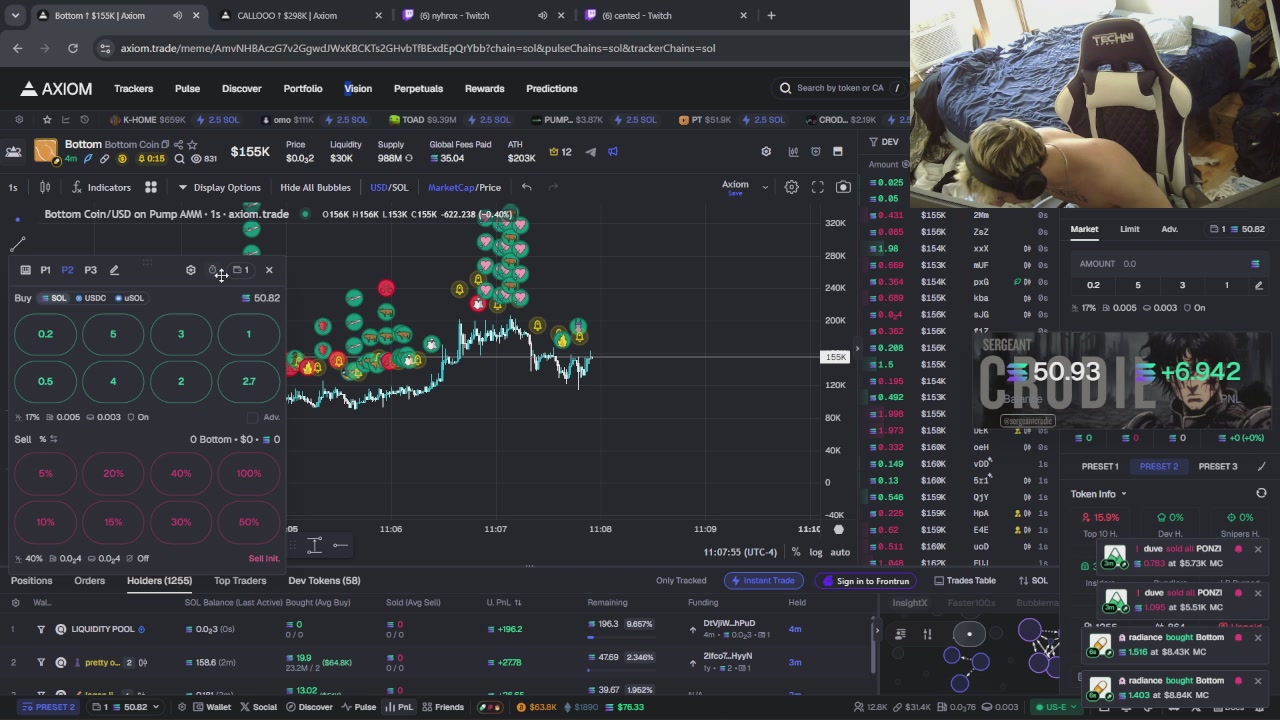The height and width of the screenshot is (720, 1280).
Task: Open PnL in the bottom status bar
Action: point(399,707)
